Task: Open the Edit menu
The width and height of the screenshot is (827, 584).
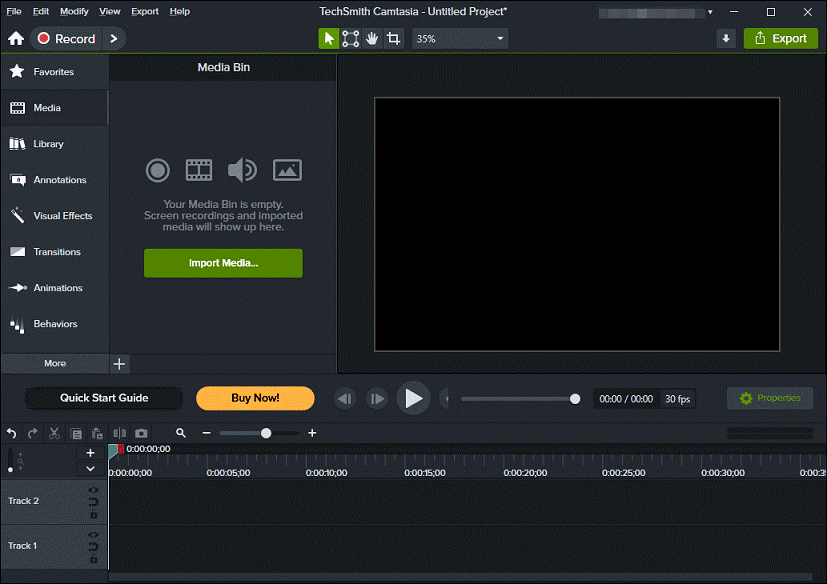Action: (x=41, y=11)
